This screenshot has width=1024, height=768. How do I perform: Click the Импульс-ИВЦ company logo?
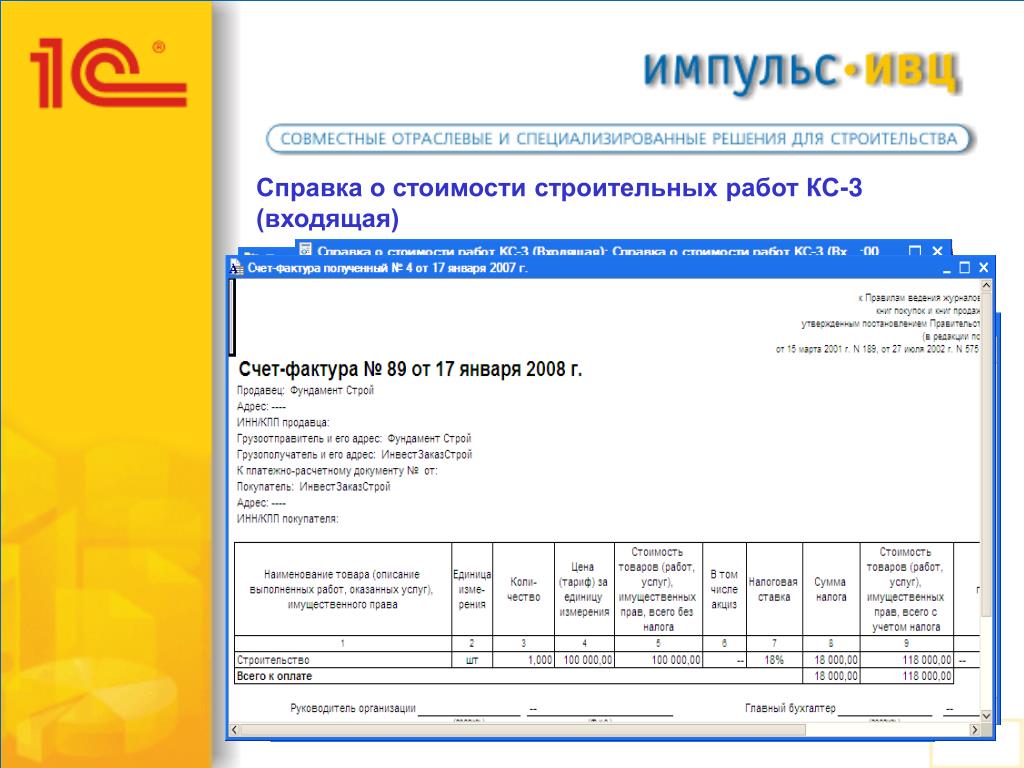tap(801, 72)
